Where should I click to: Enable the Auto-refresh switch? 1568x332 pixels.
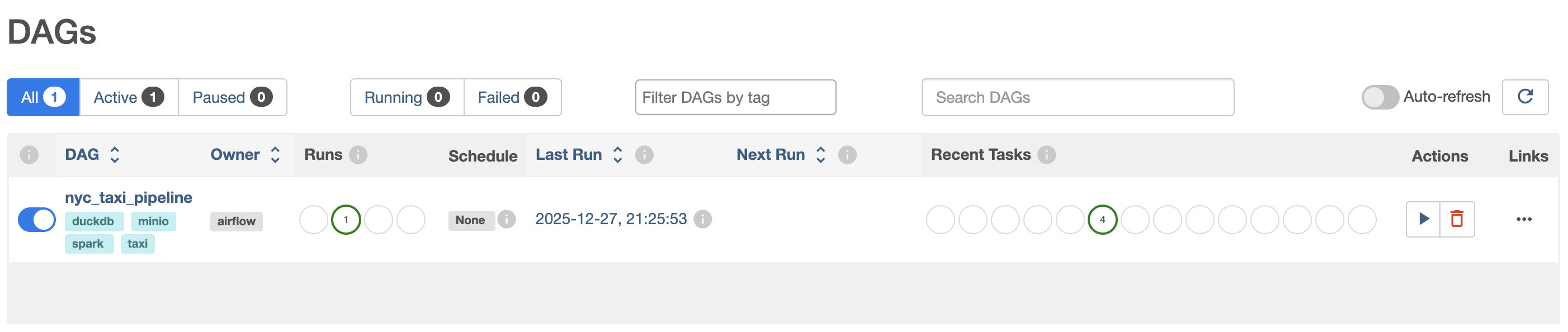pos(1380,97)
